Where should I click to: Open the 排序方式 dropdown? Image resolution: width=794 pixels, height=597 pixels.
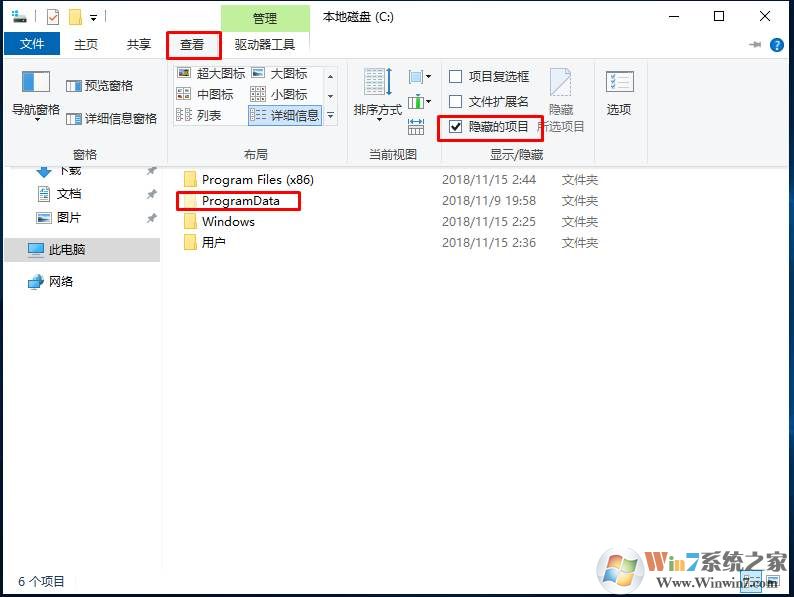378,96
